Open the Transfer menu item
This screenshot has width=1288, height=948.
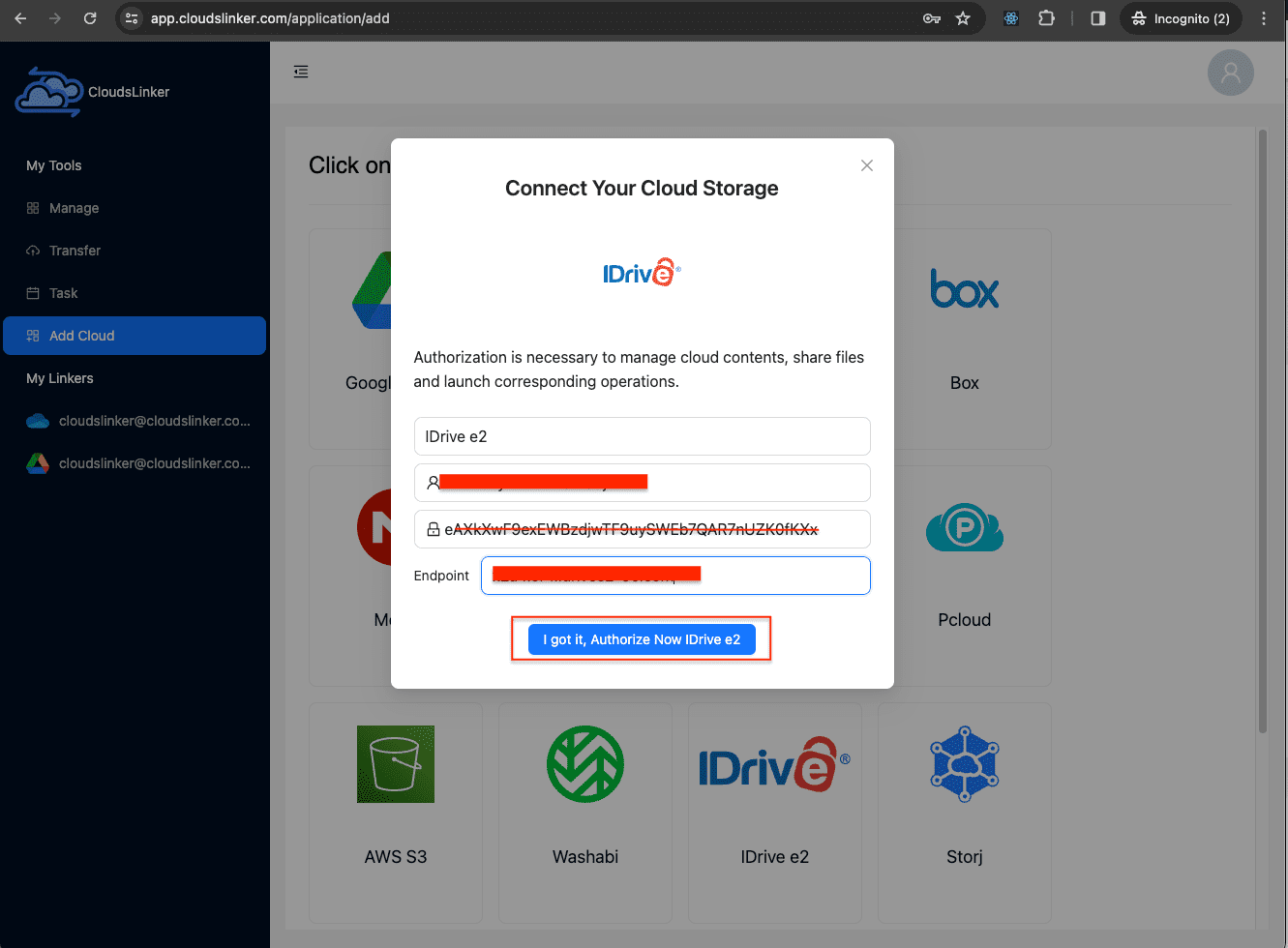click(x=135, y=251)
